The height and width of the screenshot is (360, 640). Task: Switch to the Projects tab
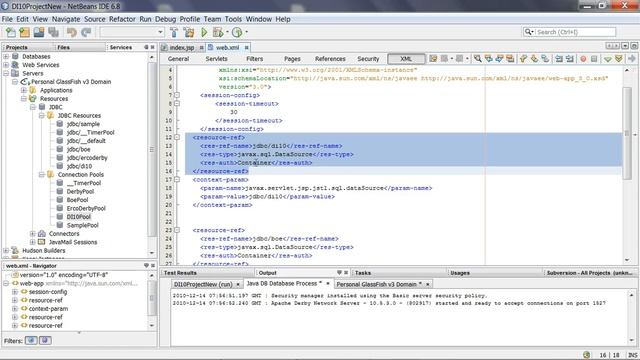pos(16,47)
